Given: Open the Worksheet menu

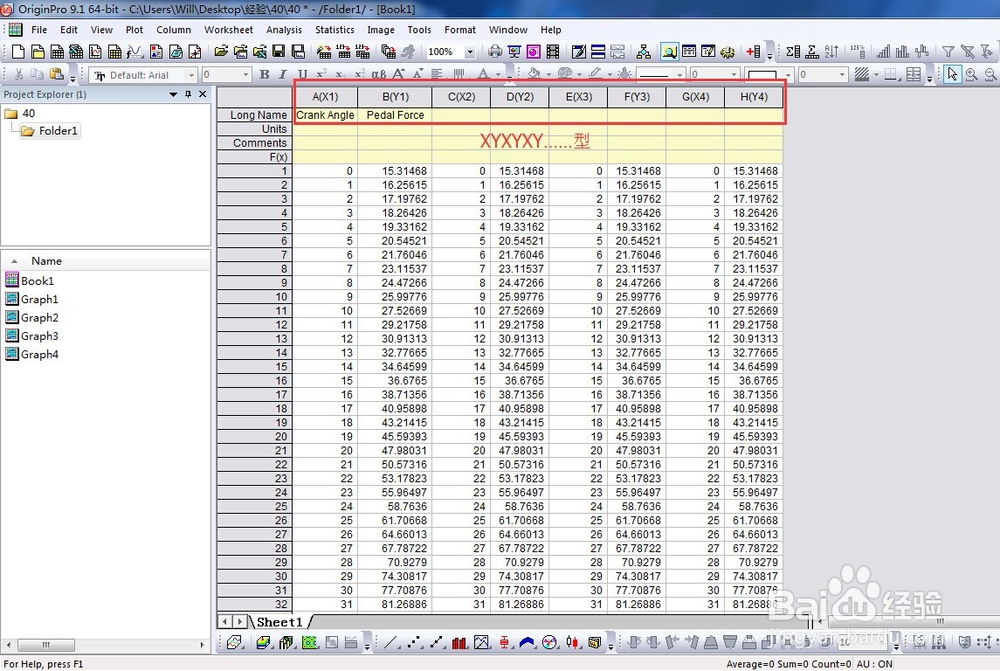Looking at the screenshot, I should [228, 30].
